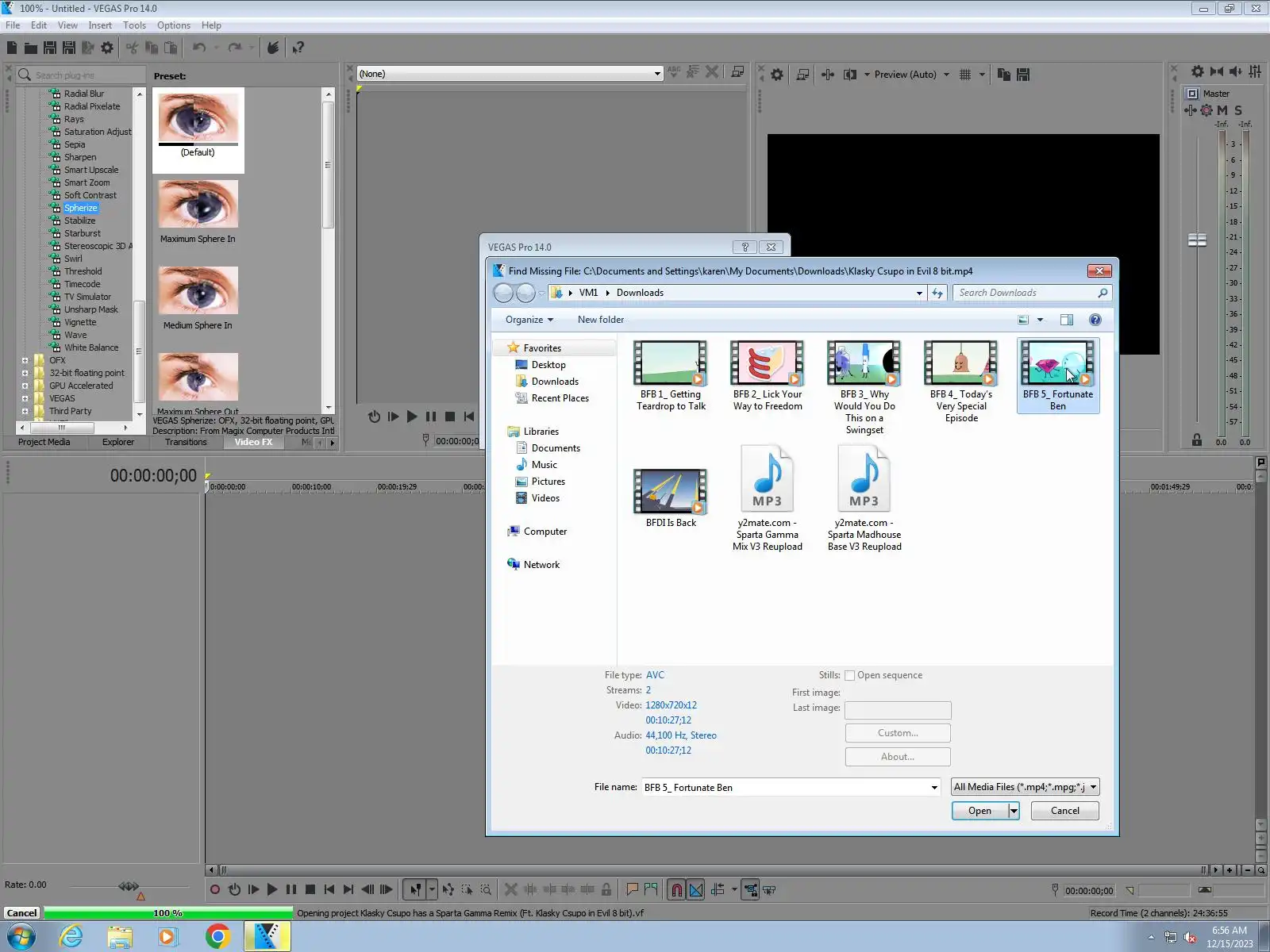
Task: Open the Tools menu
Action: coord(134,25)
